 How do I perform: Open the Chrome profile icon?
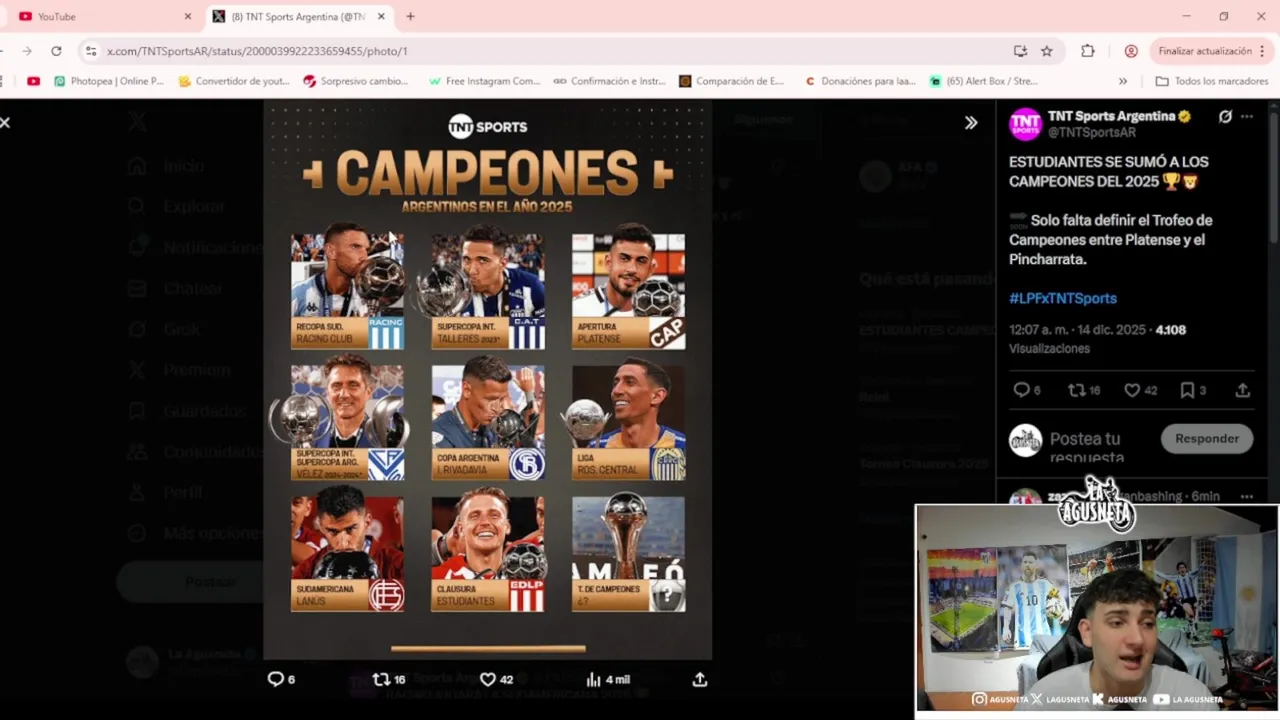tap(1131, 51)
